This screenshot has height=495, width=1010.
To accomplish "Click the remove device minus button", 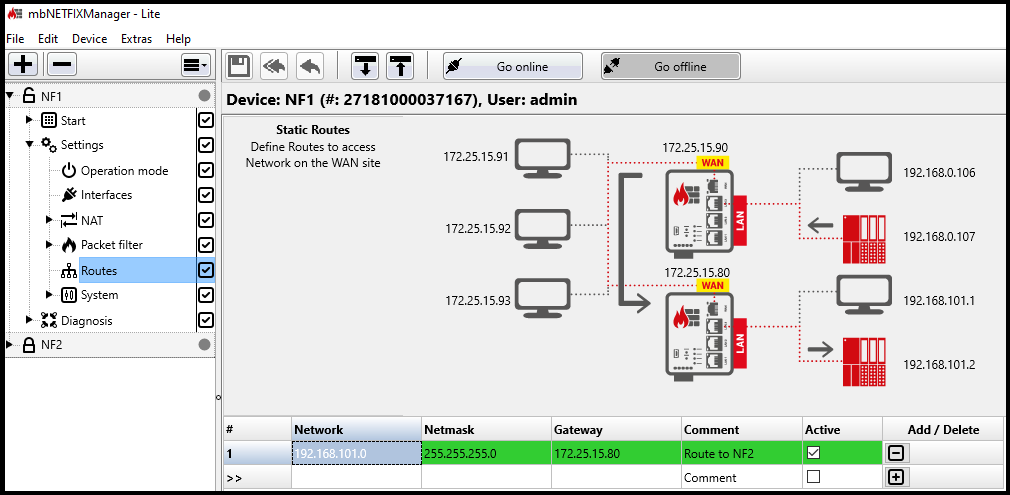I will pyautogui.click(x=62, y=64).
